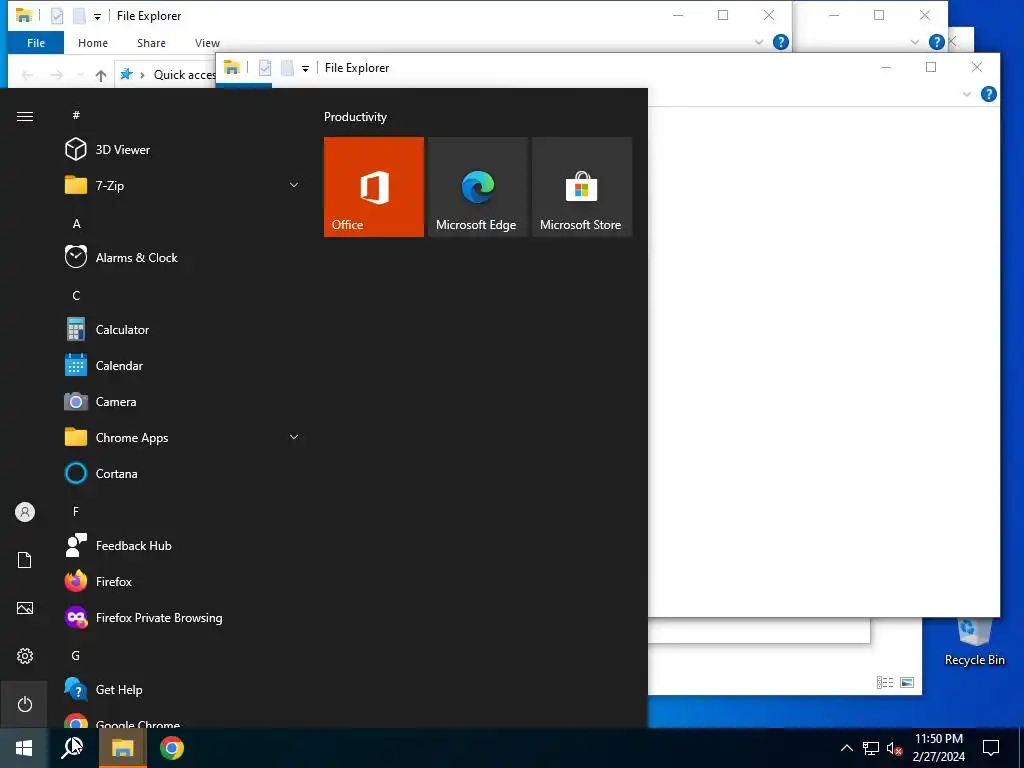Open Quick Access Toolbar dropdown in back window
The image size is (1024, 768).
(x=97, y=17)
